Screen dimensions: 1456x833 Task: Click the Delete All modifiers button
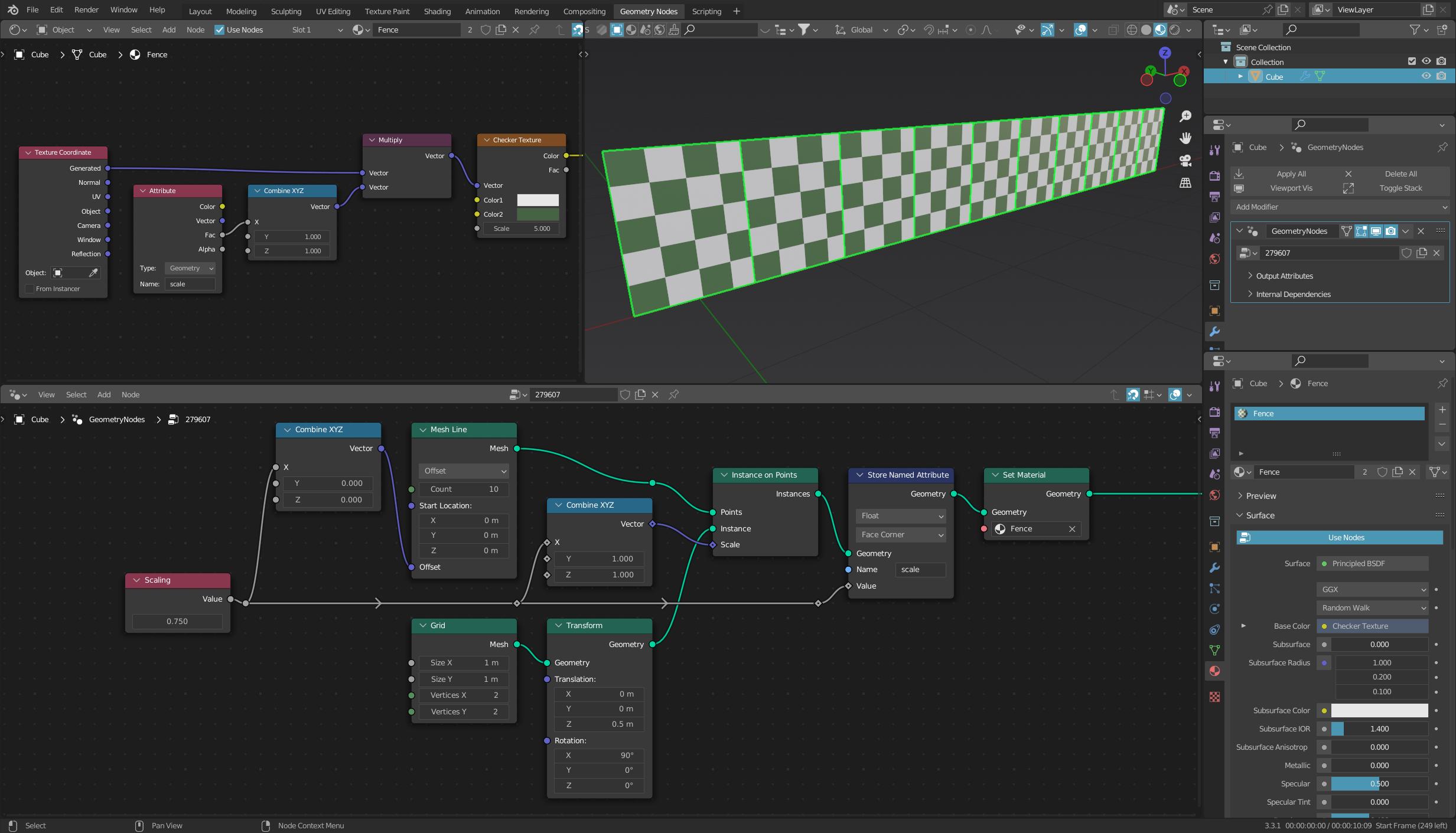[1400, 174]
